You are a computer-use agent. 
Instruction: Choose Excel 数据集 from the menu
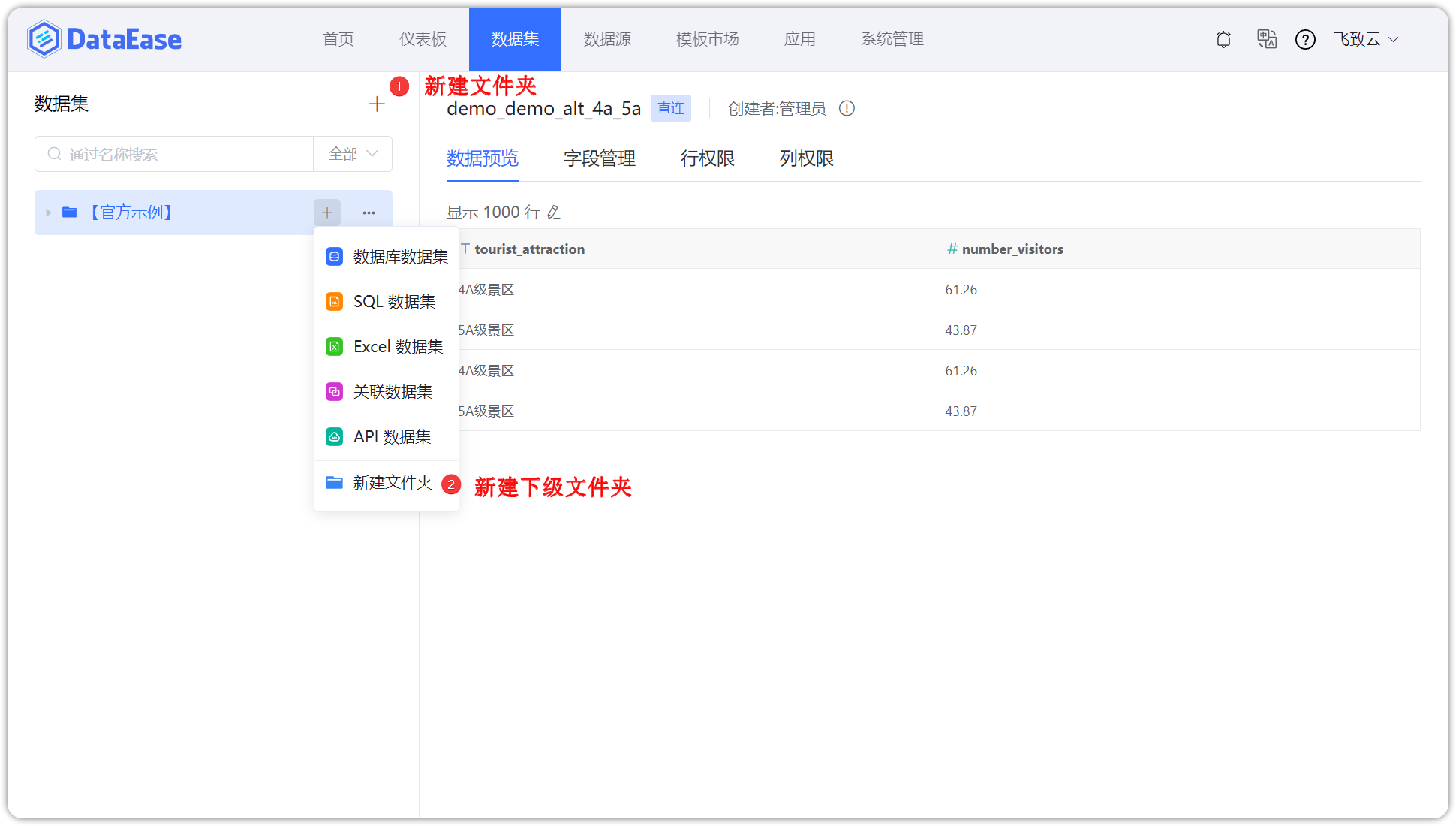coord(387,347)
